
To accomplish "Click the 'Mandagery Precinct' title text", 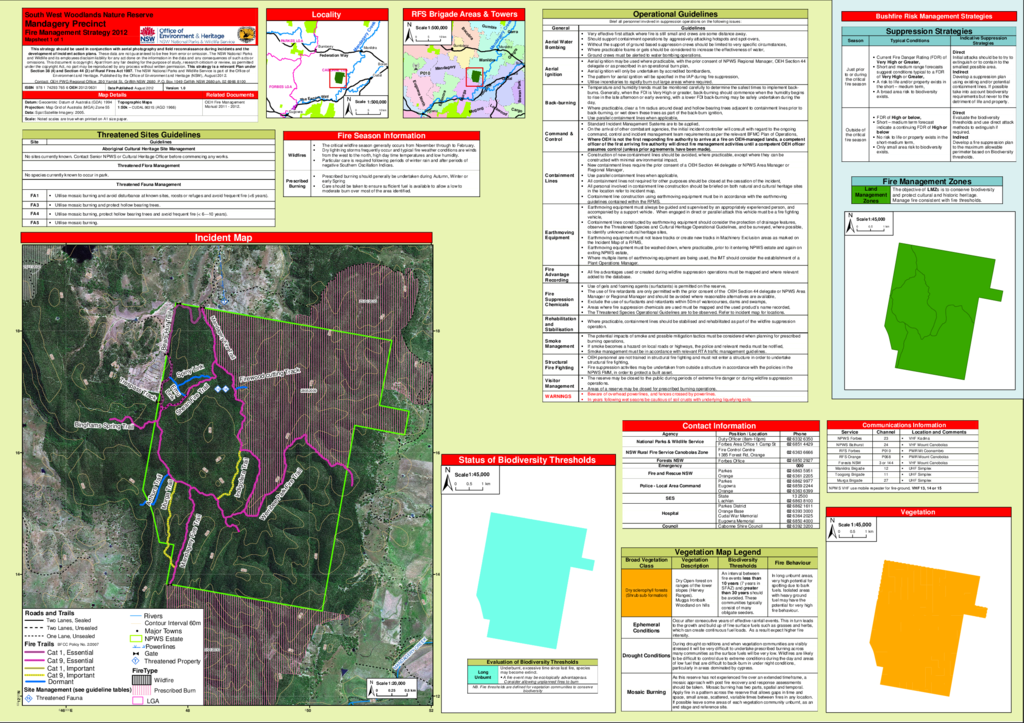I will coord(65,24).
